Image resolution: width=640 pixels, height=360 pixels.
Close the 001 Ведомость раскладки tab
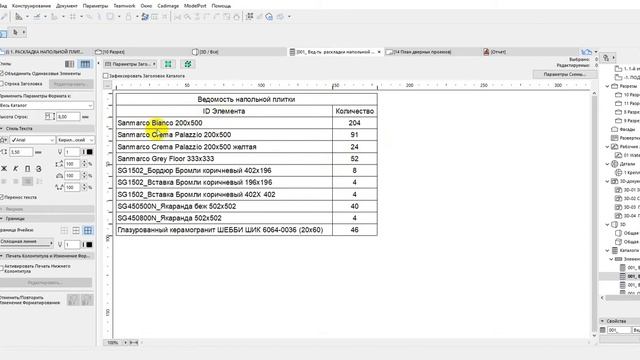(x=379, y=52)
